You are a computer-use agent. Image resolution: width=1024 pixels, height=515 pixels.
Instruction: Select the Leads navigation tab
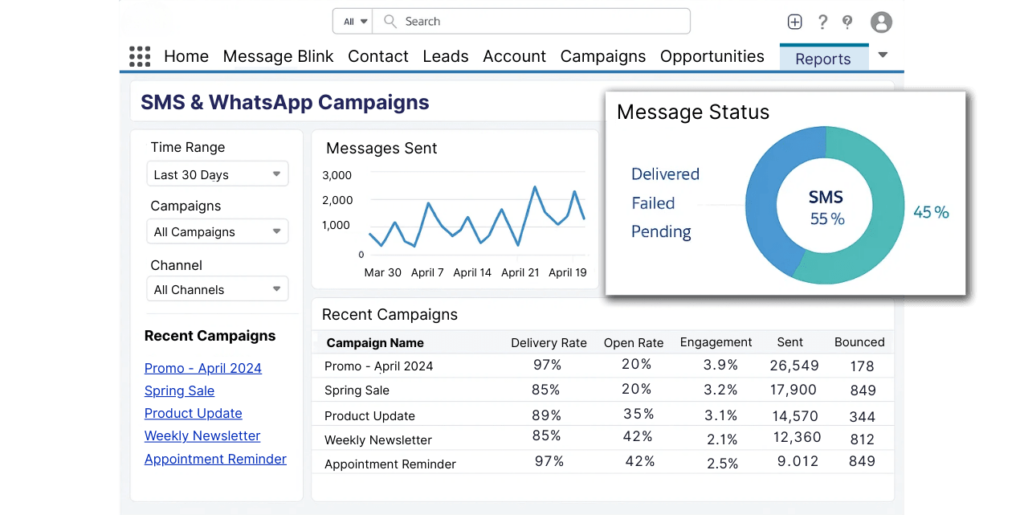point(445,57)
